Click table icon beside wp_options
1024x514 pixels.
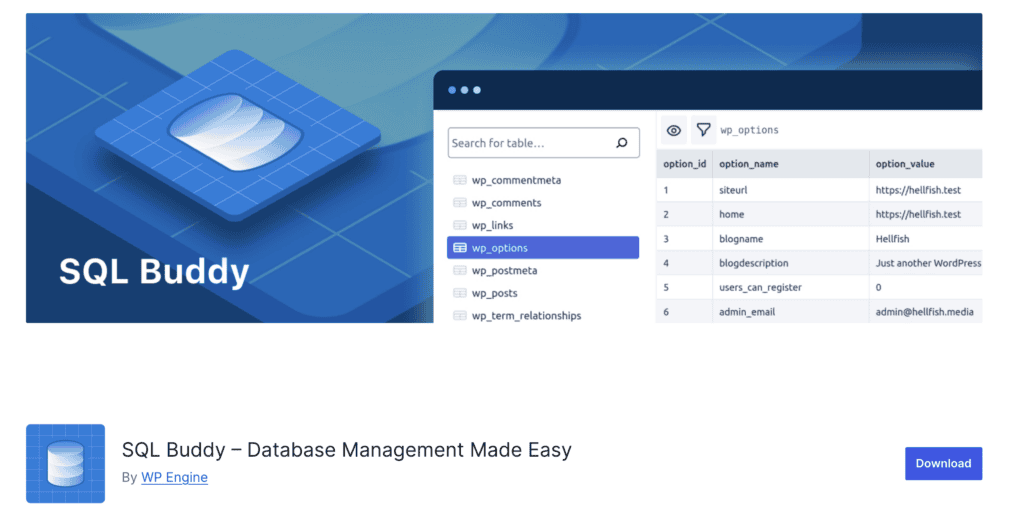[460, 248]
